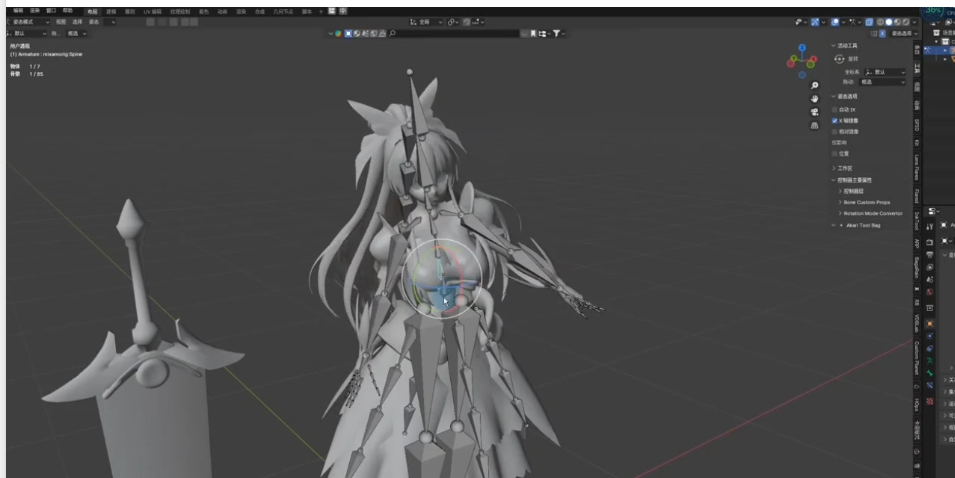The height and width of the screenshot is (478, 955).
Task: Toggle X-ray display icon in header
Action: click(869, 22)
